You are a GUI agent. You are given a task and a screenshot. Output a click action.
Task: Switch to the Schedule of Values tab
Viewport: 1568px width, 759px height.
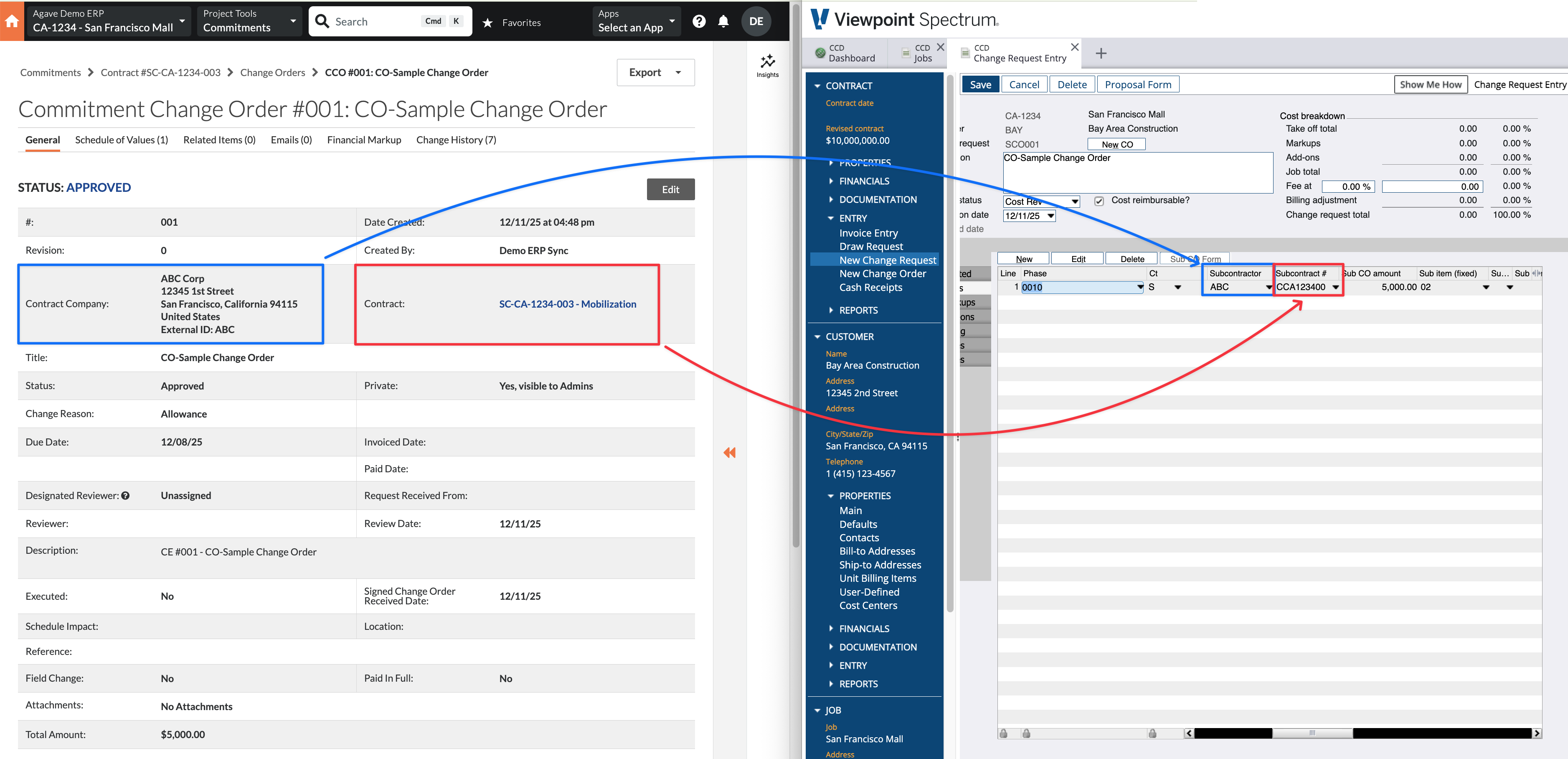pyautogui.click(x=121, y=140)
